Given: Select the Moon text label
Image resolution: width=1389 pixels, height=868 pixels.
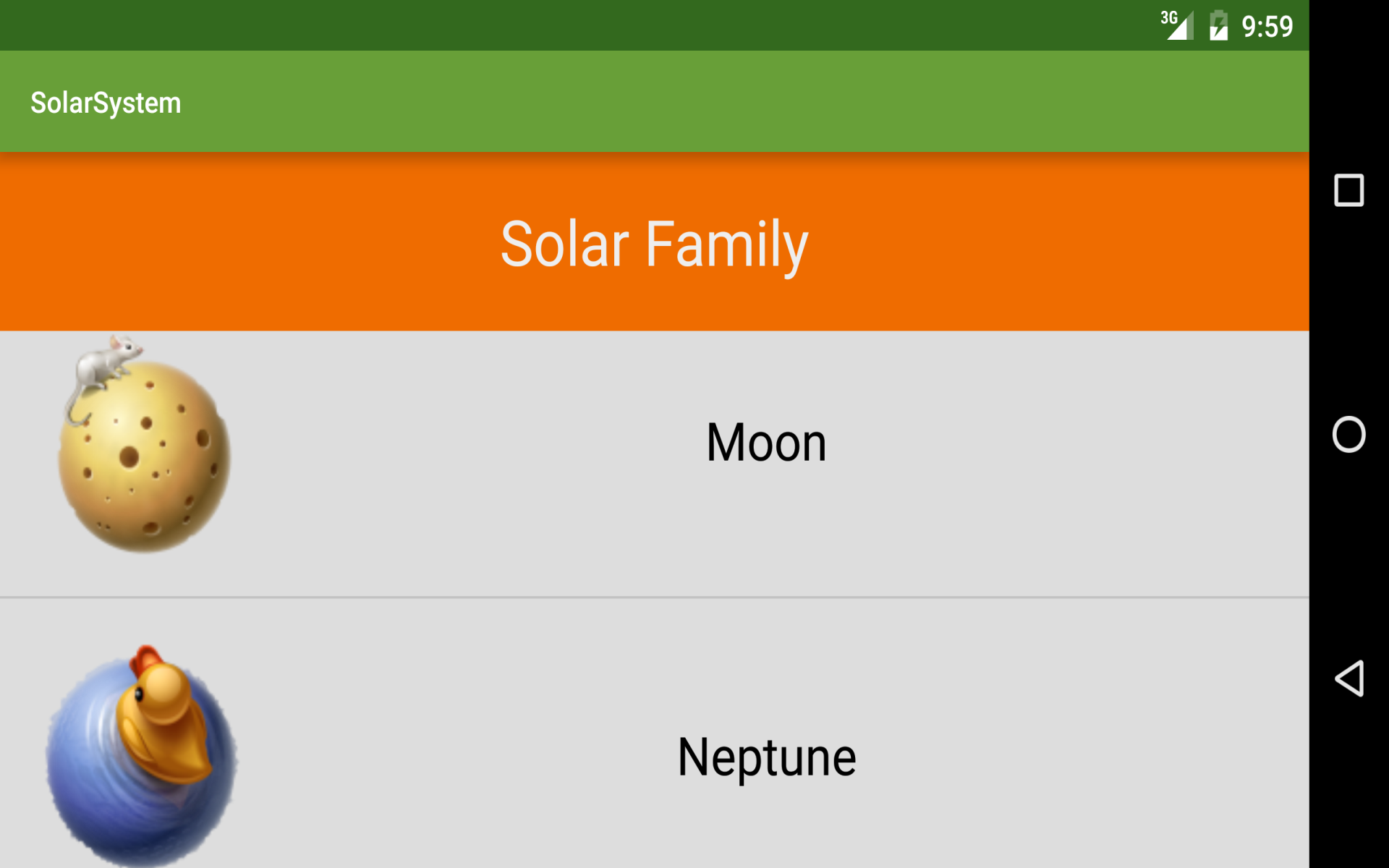Looking at the screenshot, I should tap(765, 441).
